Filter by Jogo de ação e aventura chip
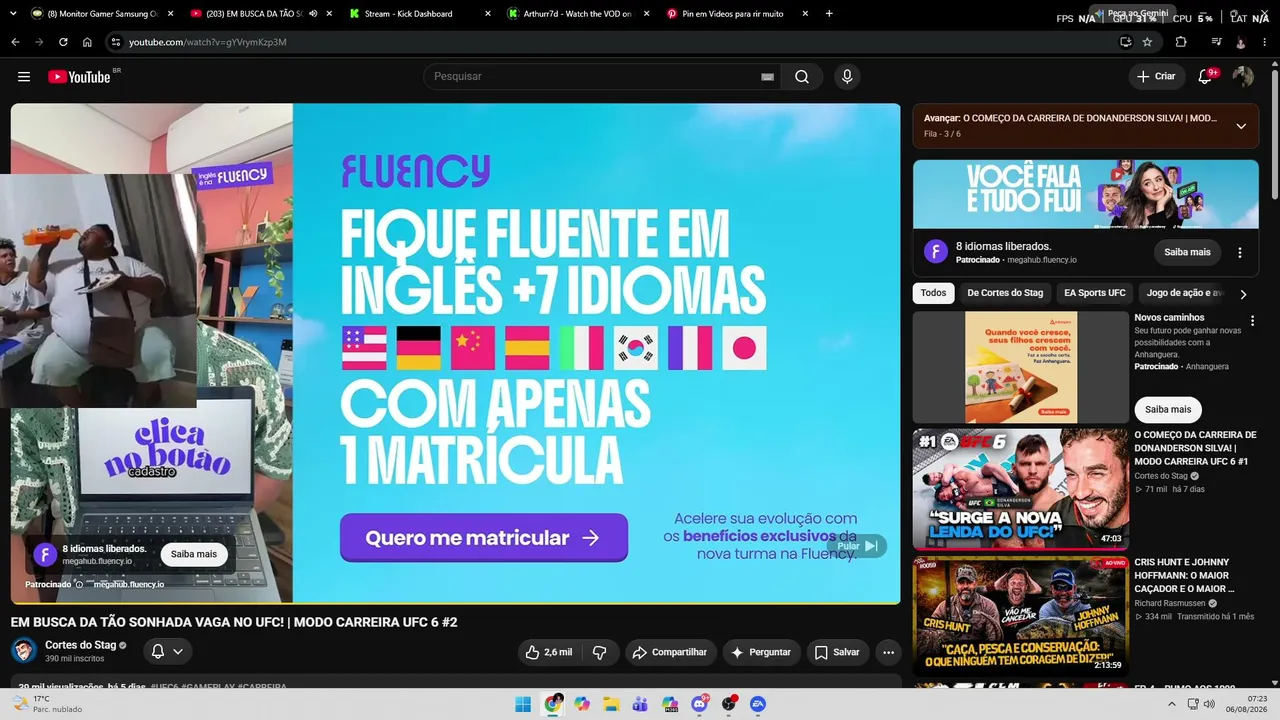The width and height of the screenshot is (1280, 720). [1183, 293]
